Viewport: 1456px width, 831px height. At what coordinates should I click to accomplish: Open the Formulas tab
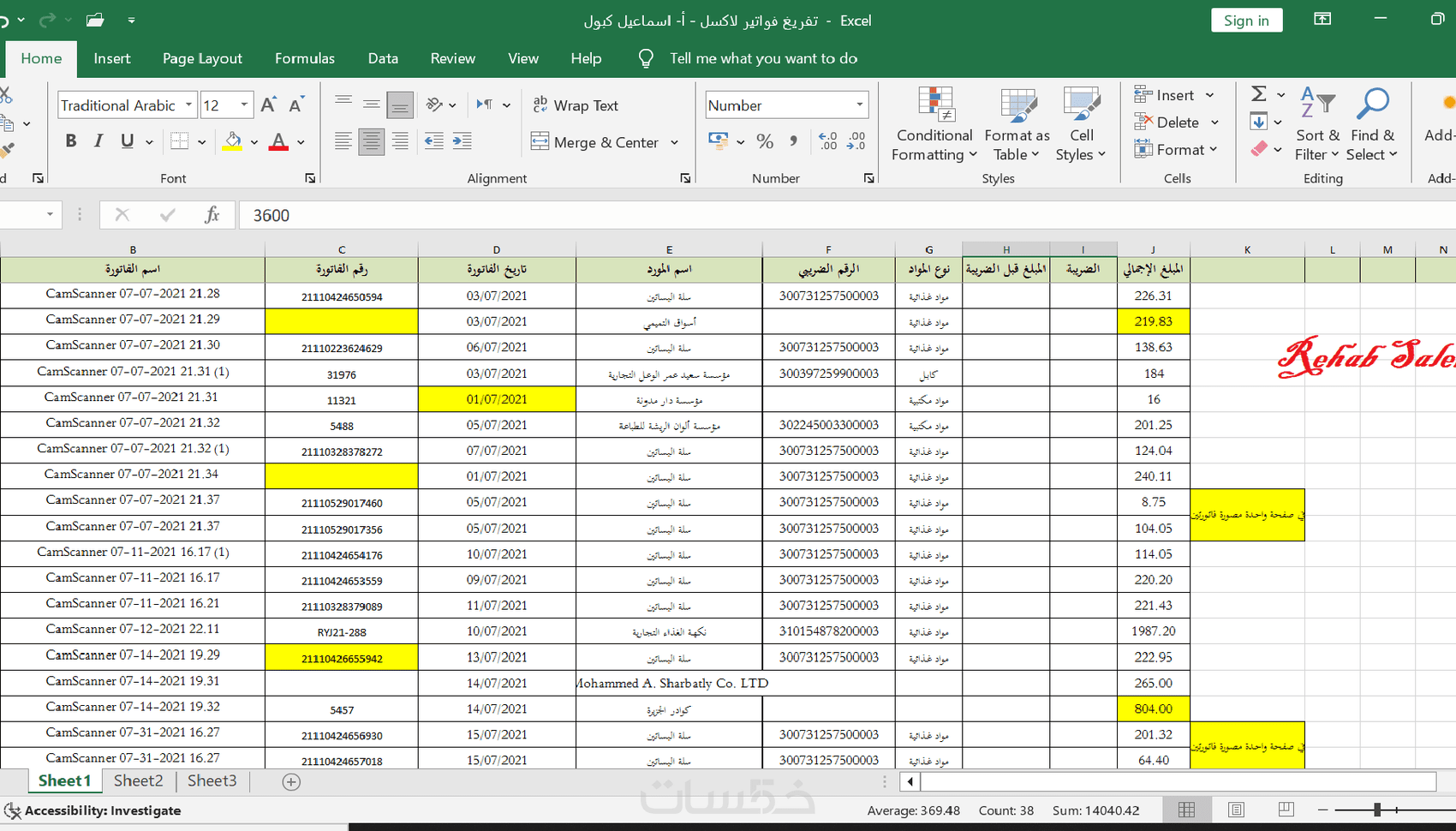[x=304, y=58]
